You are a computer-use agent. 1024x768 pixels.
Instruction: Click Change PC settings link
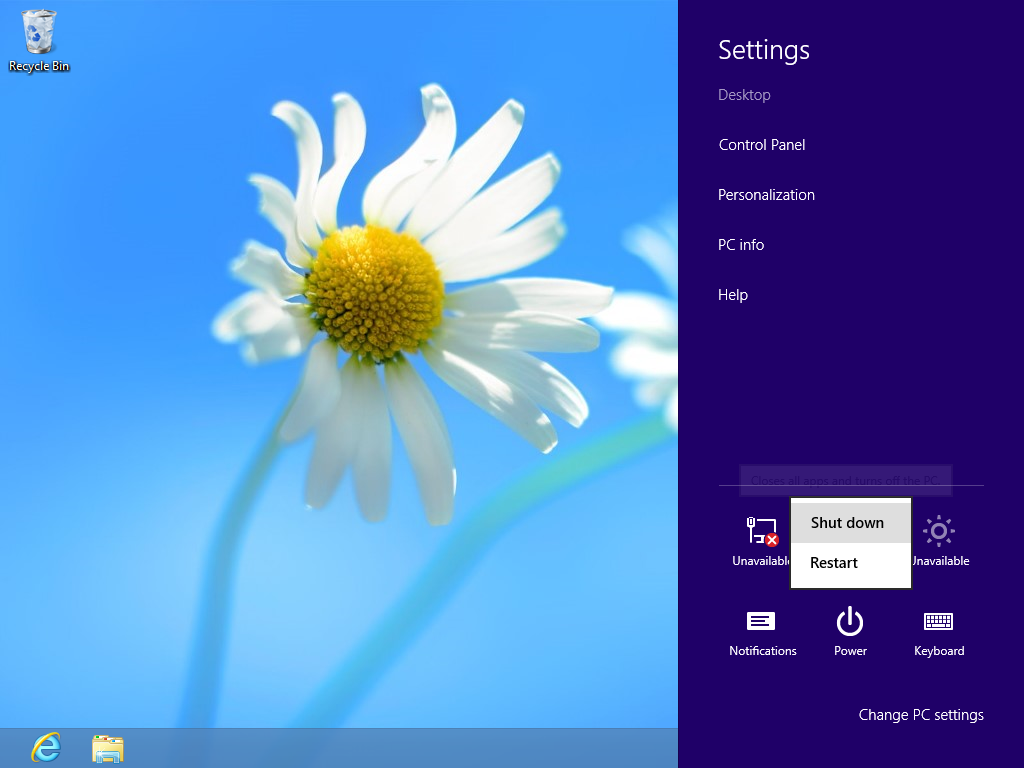[921, 715]
